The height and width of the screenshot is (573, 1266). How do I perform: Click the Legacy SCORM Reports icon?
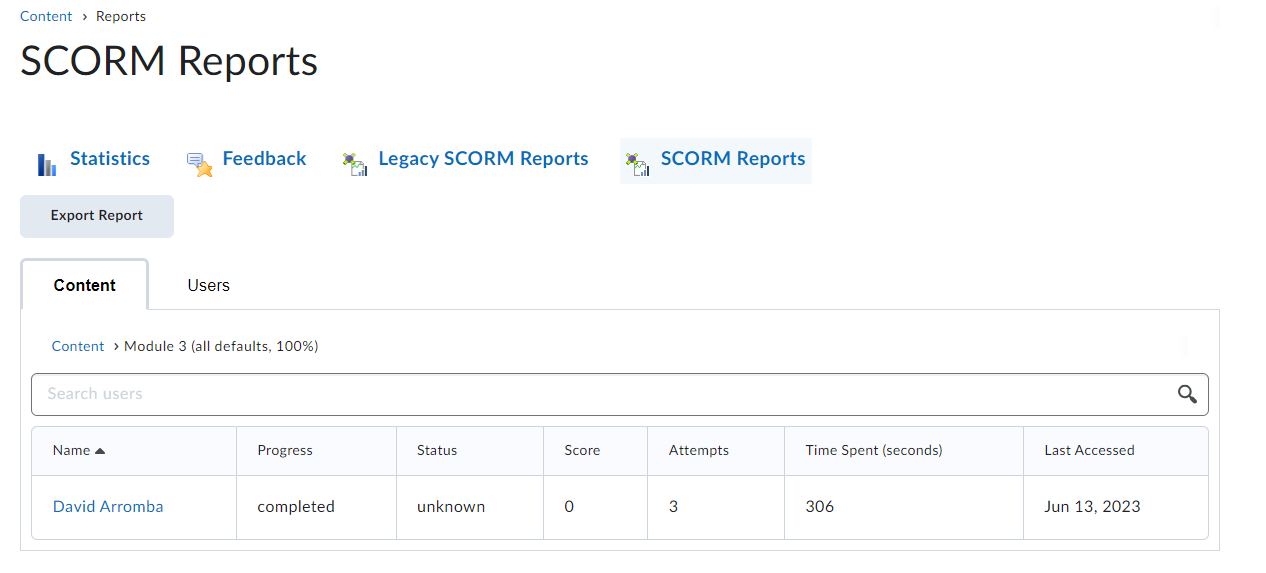click(355, 164)
